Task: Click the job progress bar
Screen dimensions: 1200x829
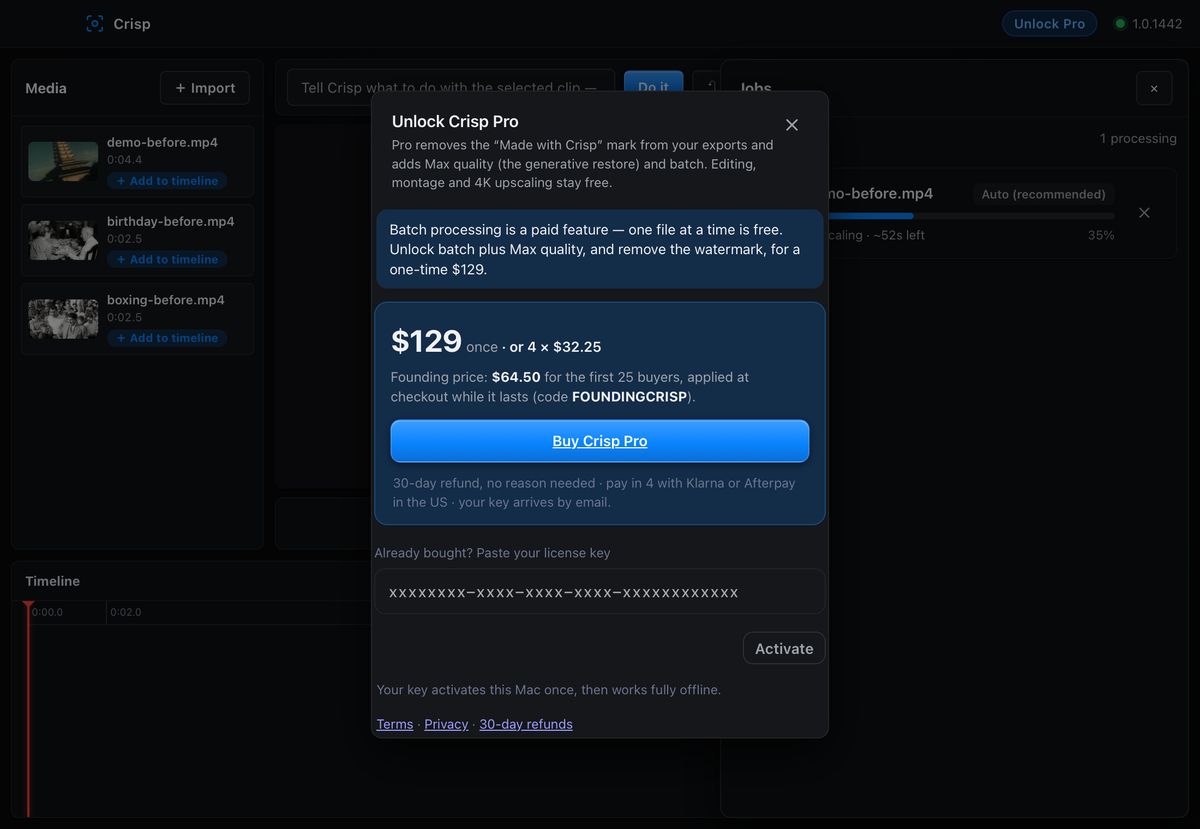Action: coord(970,216)
